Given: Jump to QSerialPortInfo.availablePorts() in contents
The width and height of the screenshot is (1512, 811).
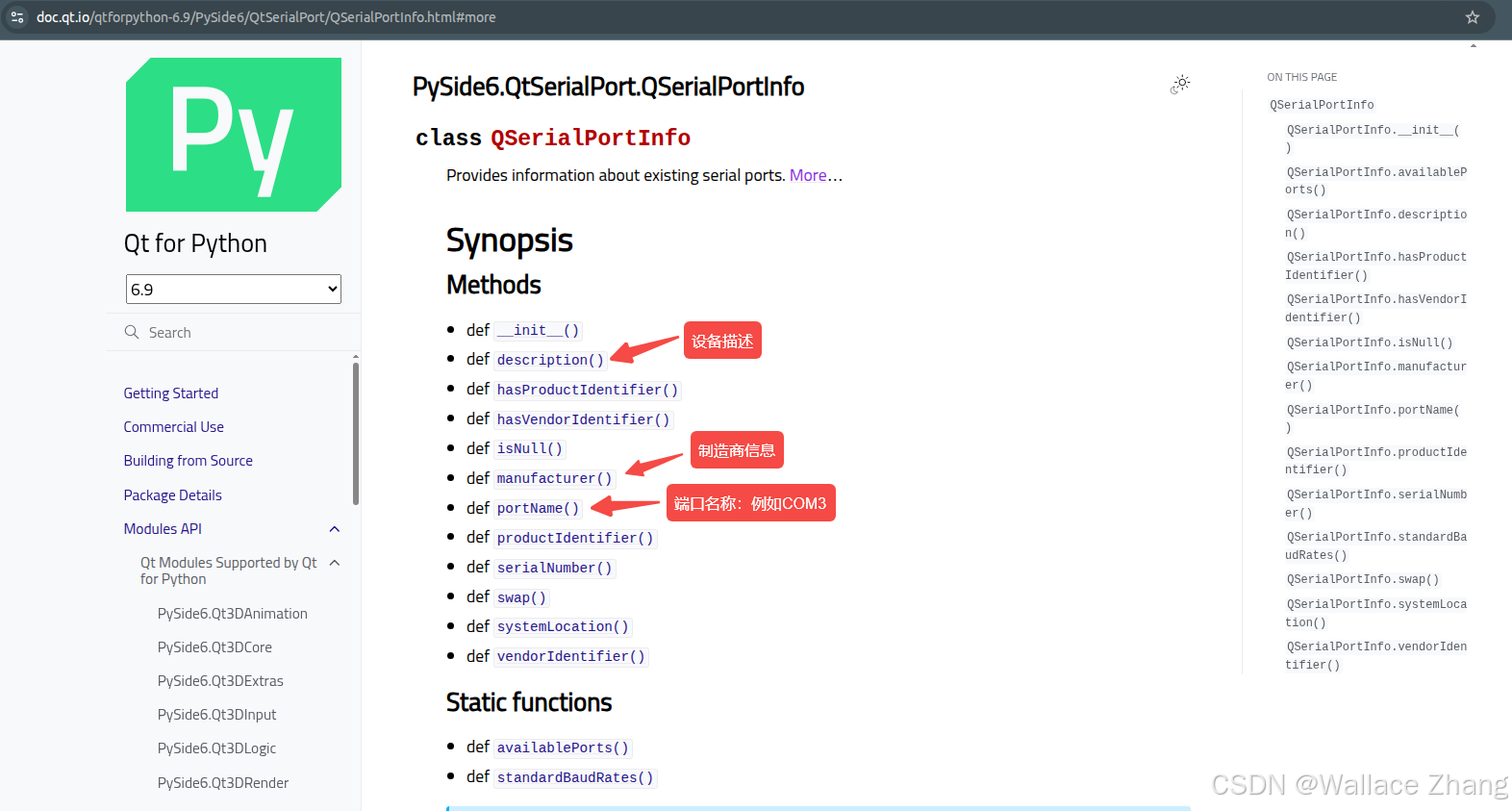Looking at the screenshot, I should click(x=1376, y=181).
